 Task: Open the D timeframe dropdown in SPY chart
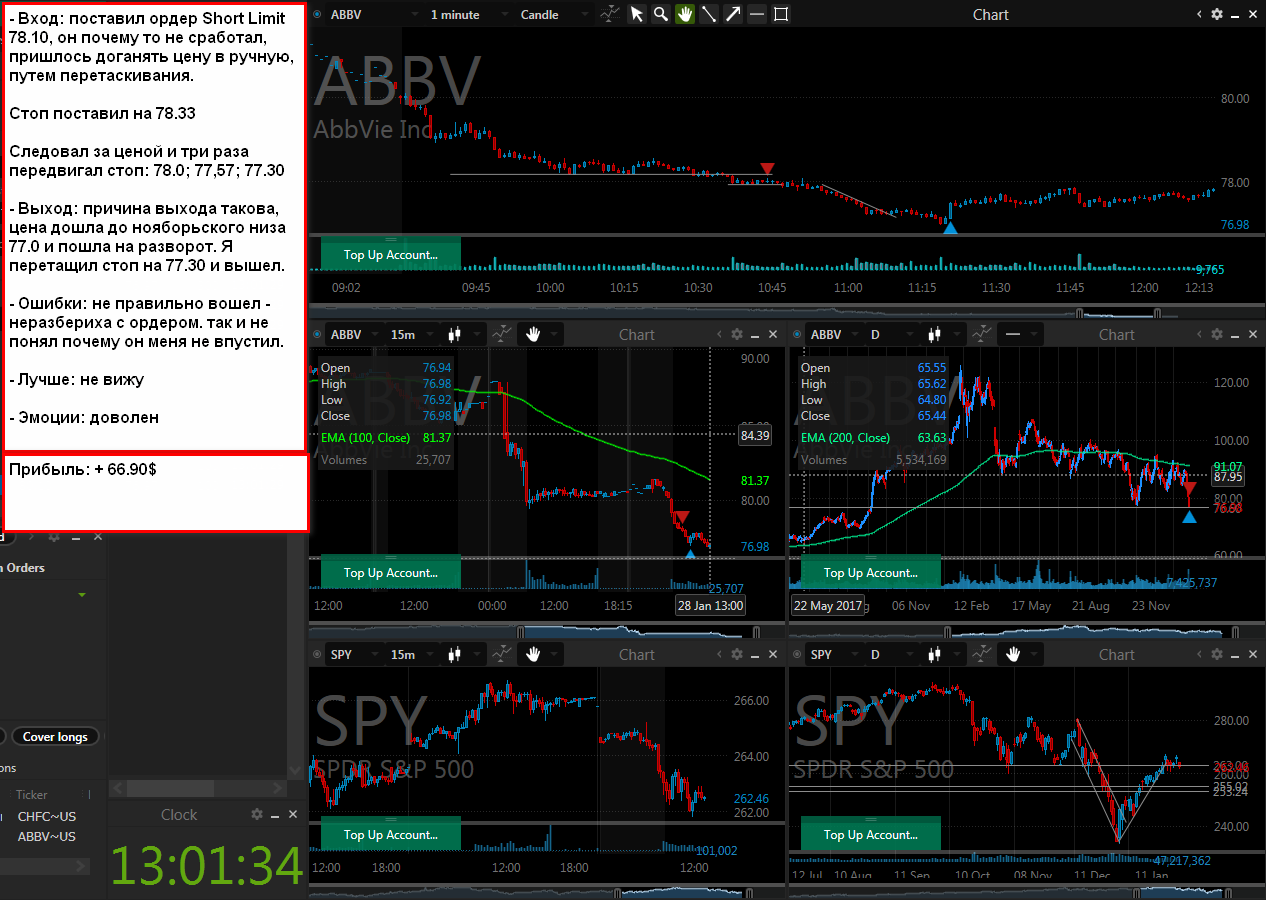(891, 654)
